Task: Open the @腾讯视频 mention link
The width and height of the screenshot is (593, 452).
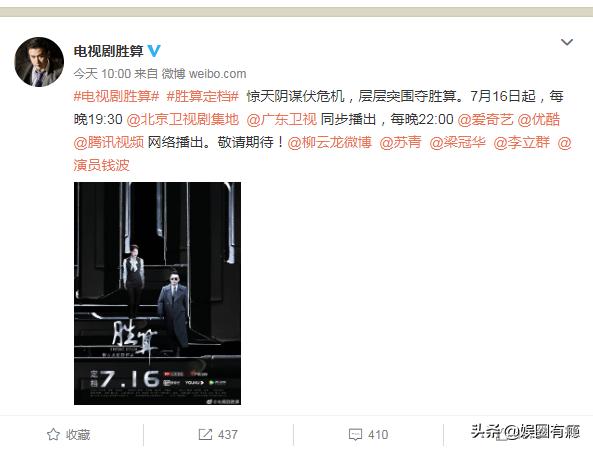Action: click(109, 143)
